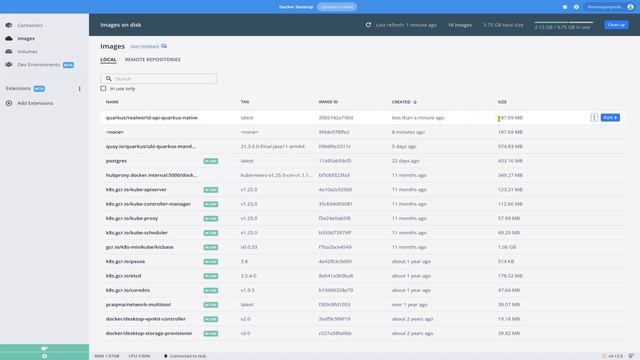Viewport: 640px width, 360px height.
Task: Open the Volumes sidebar icon
Action: (9, 51)
